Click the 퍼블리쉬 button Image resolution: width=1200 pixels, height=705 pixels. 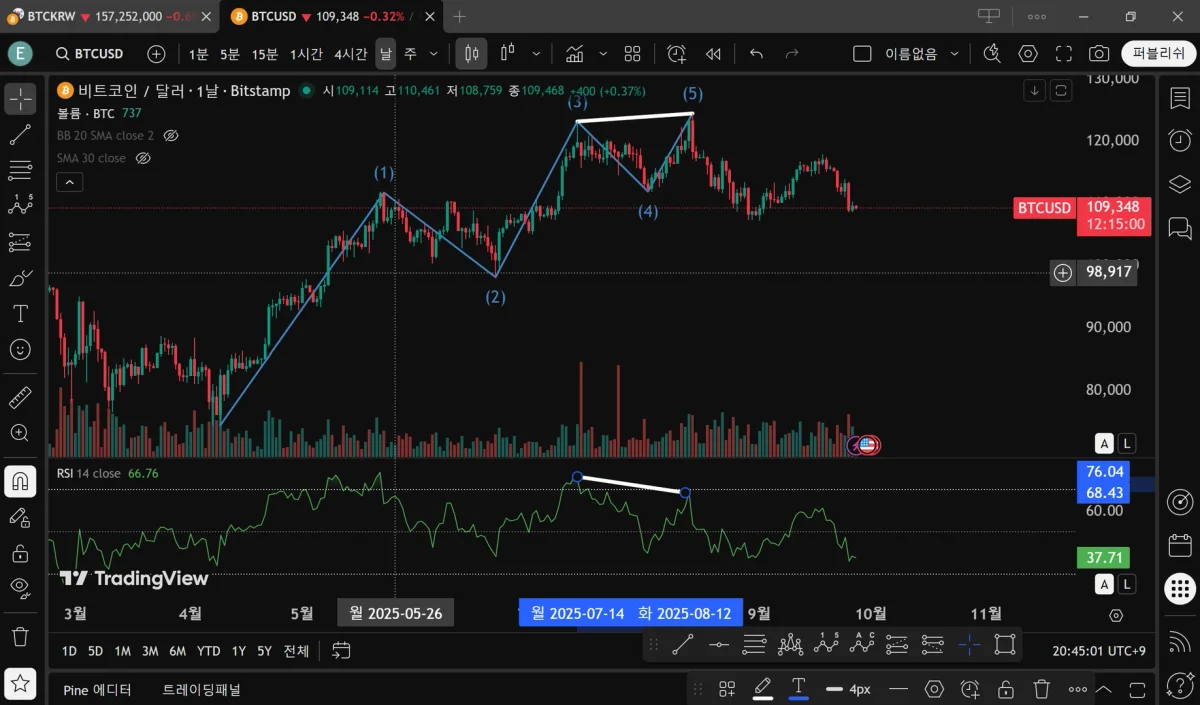point(1156,53)
